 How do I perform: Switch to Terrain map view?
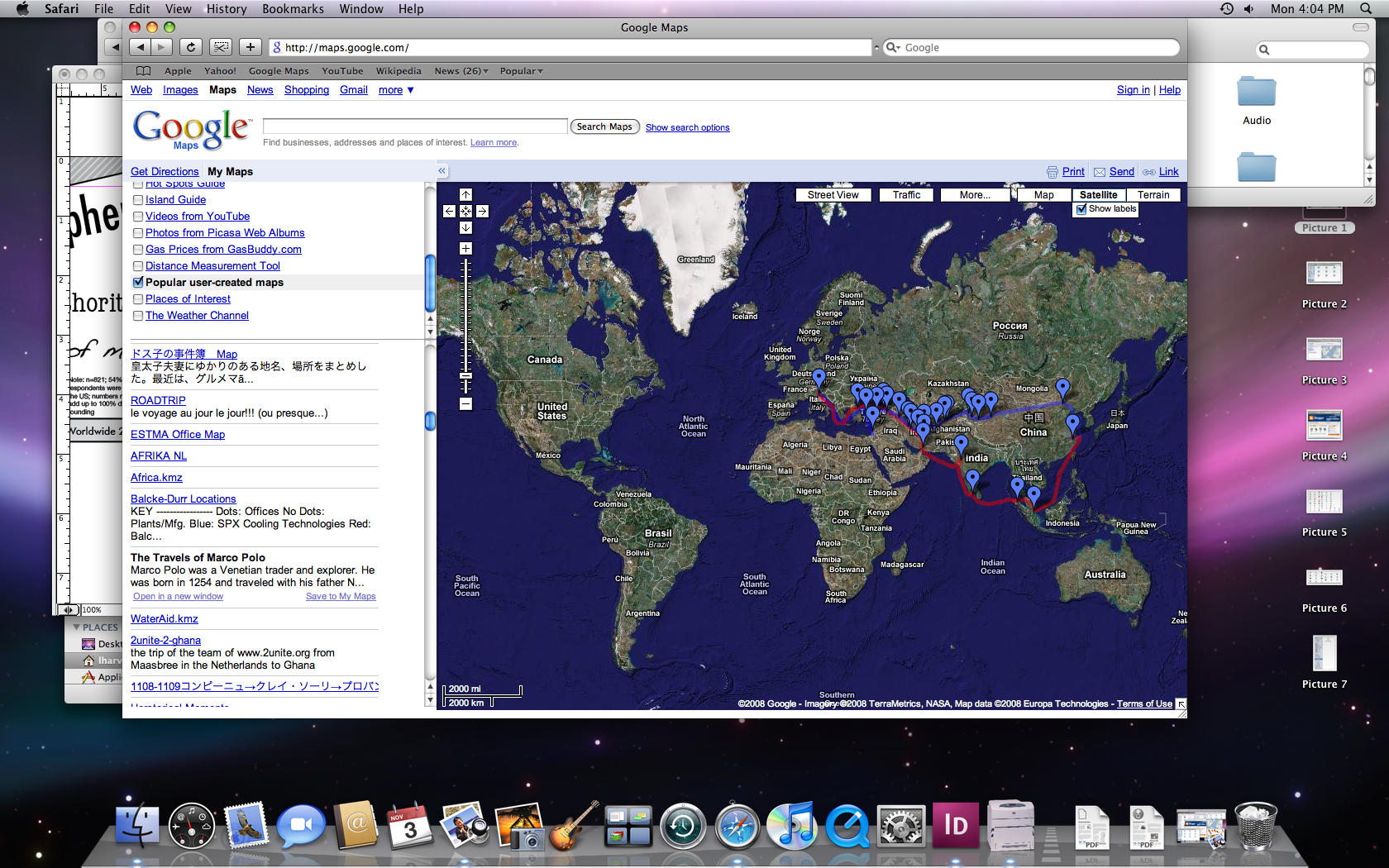1153,195
